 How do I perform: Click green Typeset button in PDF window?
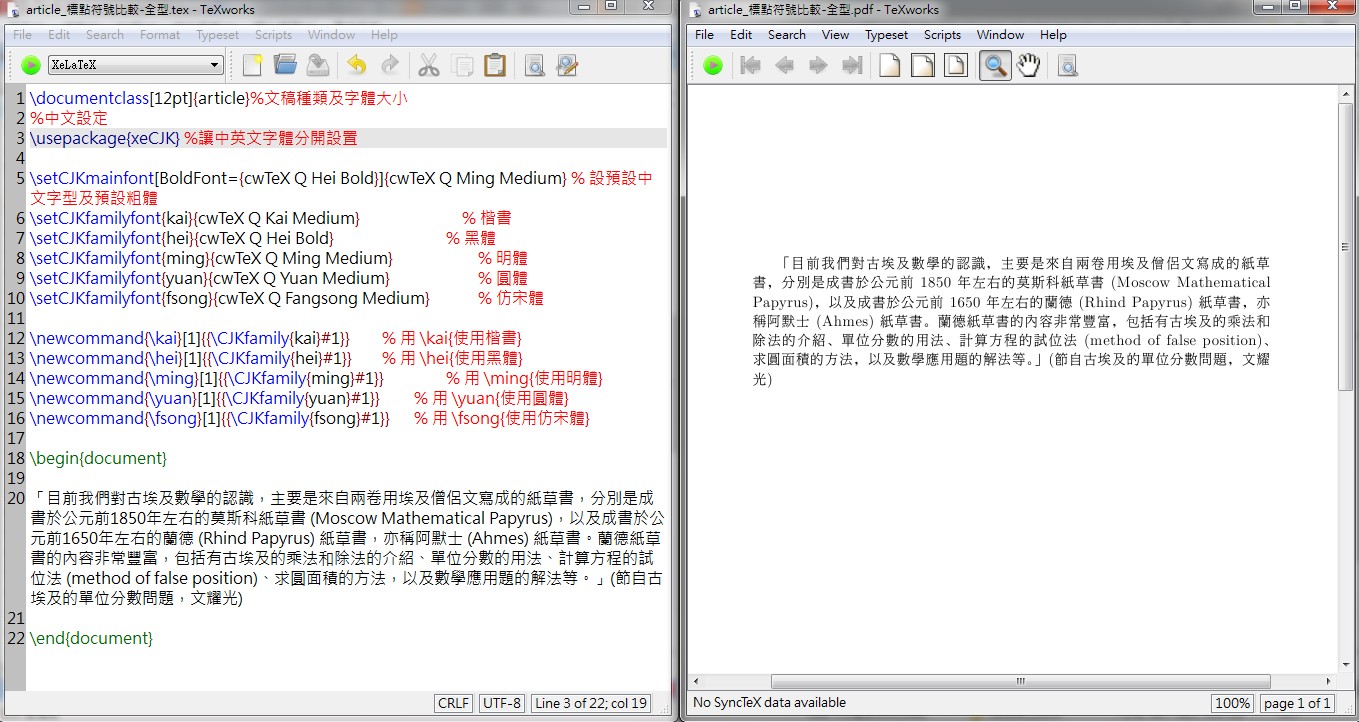713,66
